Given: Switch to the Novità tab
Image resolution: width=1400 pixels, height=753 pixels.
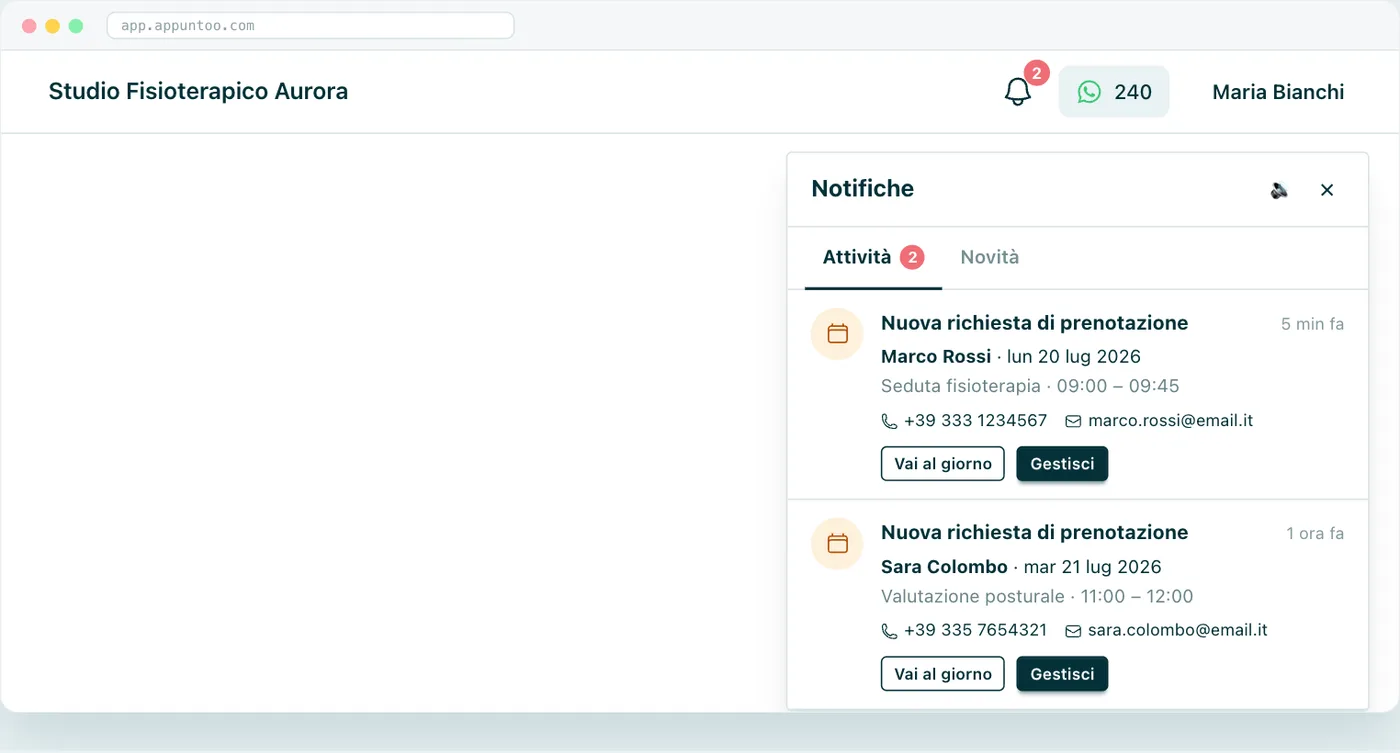Looking at the screenshot, I should [990, 258].
